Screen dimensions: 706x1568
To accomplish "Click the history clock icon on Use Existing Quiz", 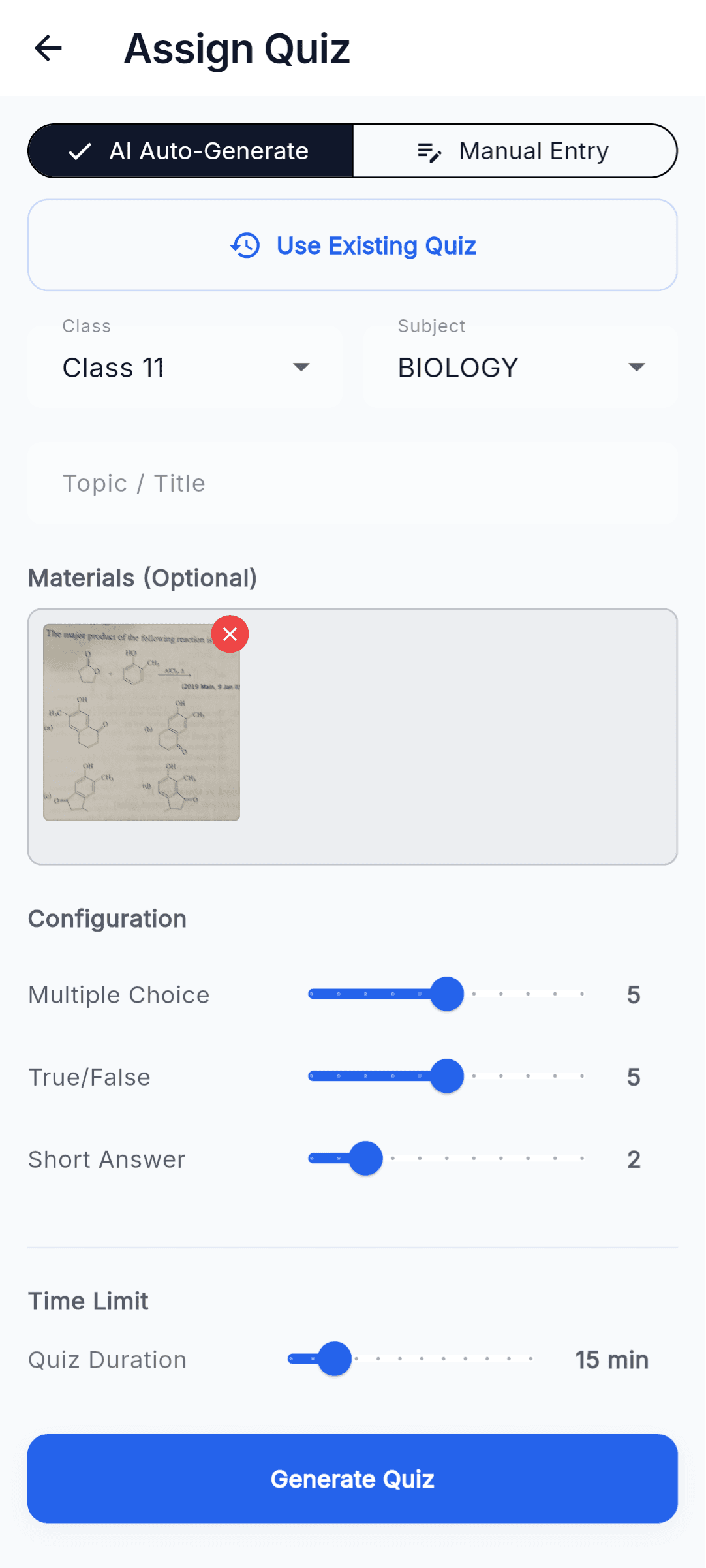I will [x=245, y=246].
